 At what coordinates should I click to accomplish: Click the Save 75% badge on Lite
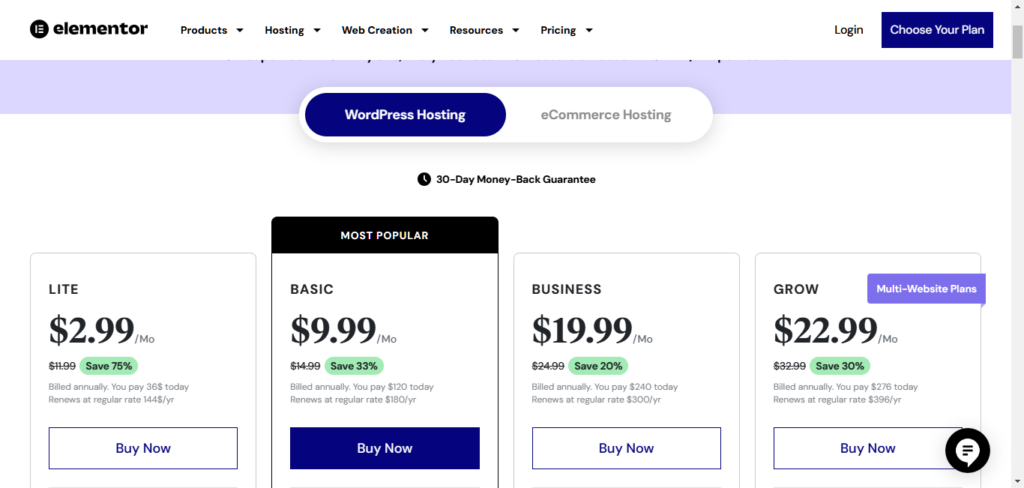(109, 366)
